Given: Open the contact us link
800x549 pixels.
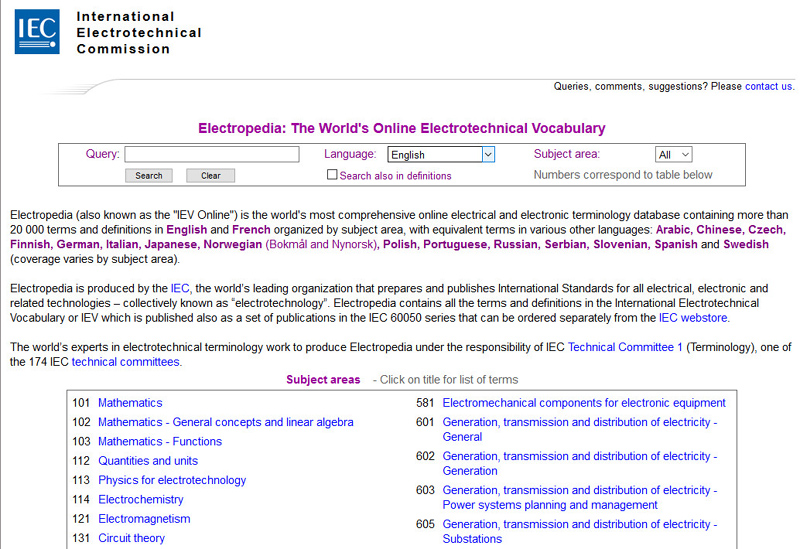Looking at the screenshot, I should [768, 86].
